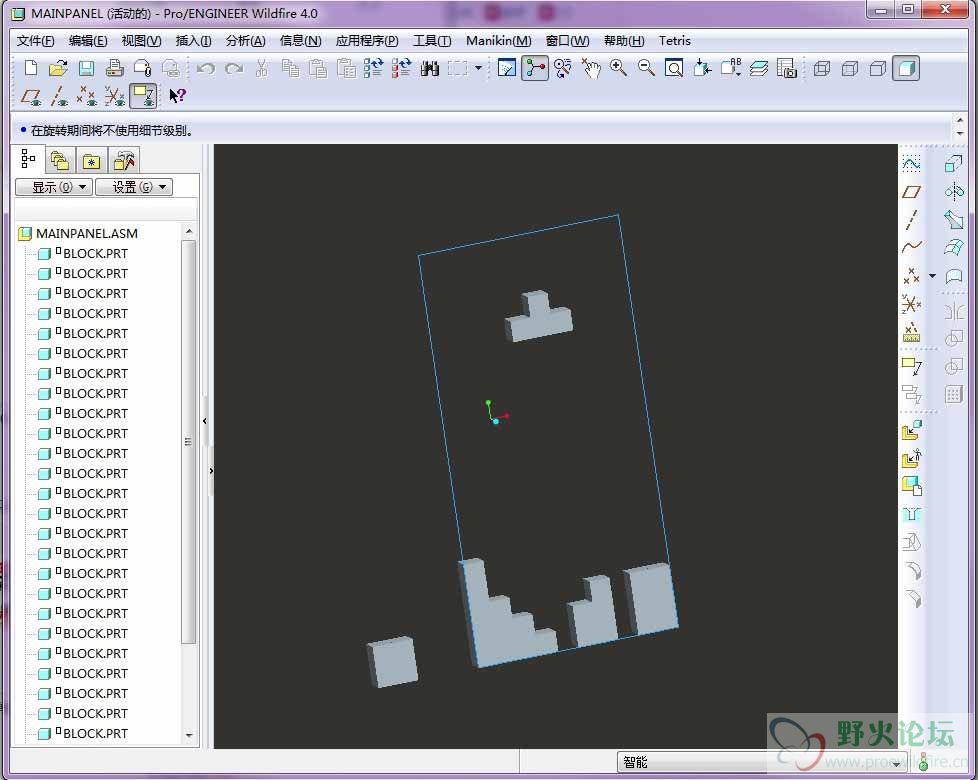Image resolution: width=978 pixels, height=780 pixels.
Task: Click the Redo arrow icon
Action: [234, 68]
